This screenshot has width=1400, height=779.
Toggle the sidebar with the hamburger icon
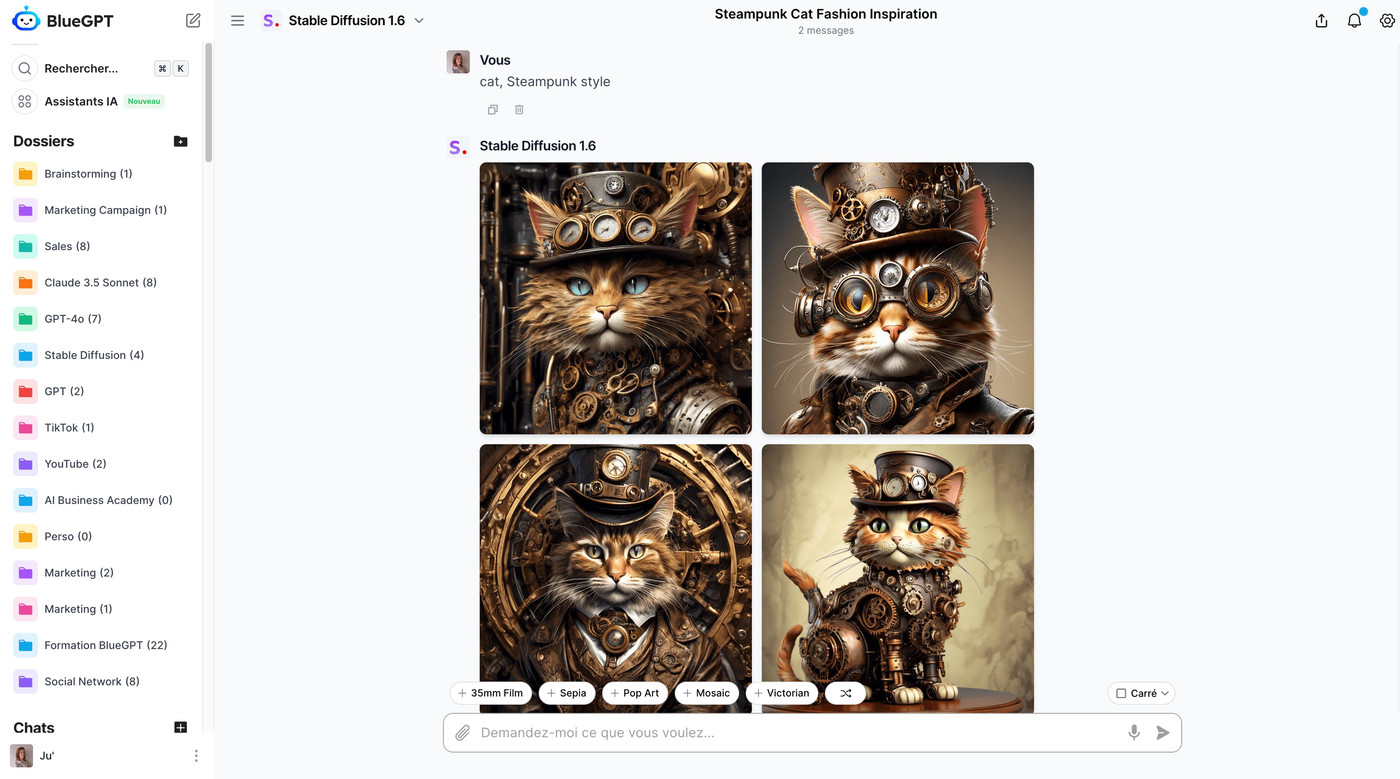pos(237,20)
